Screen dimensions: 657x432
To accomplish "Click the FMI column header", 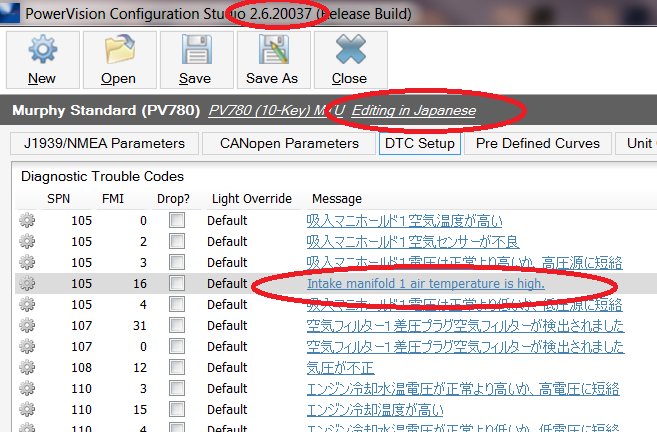I will [x=113, y=199].
